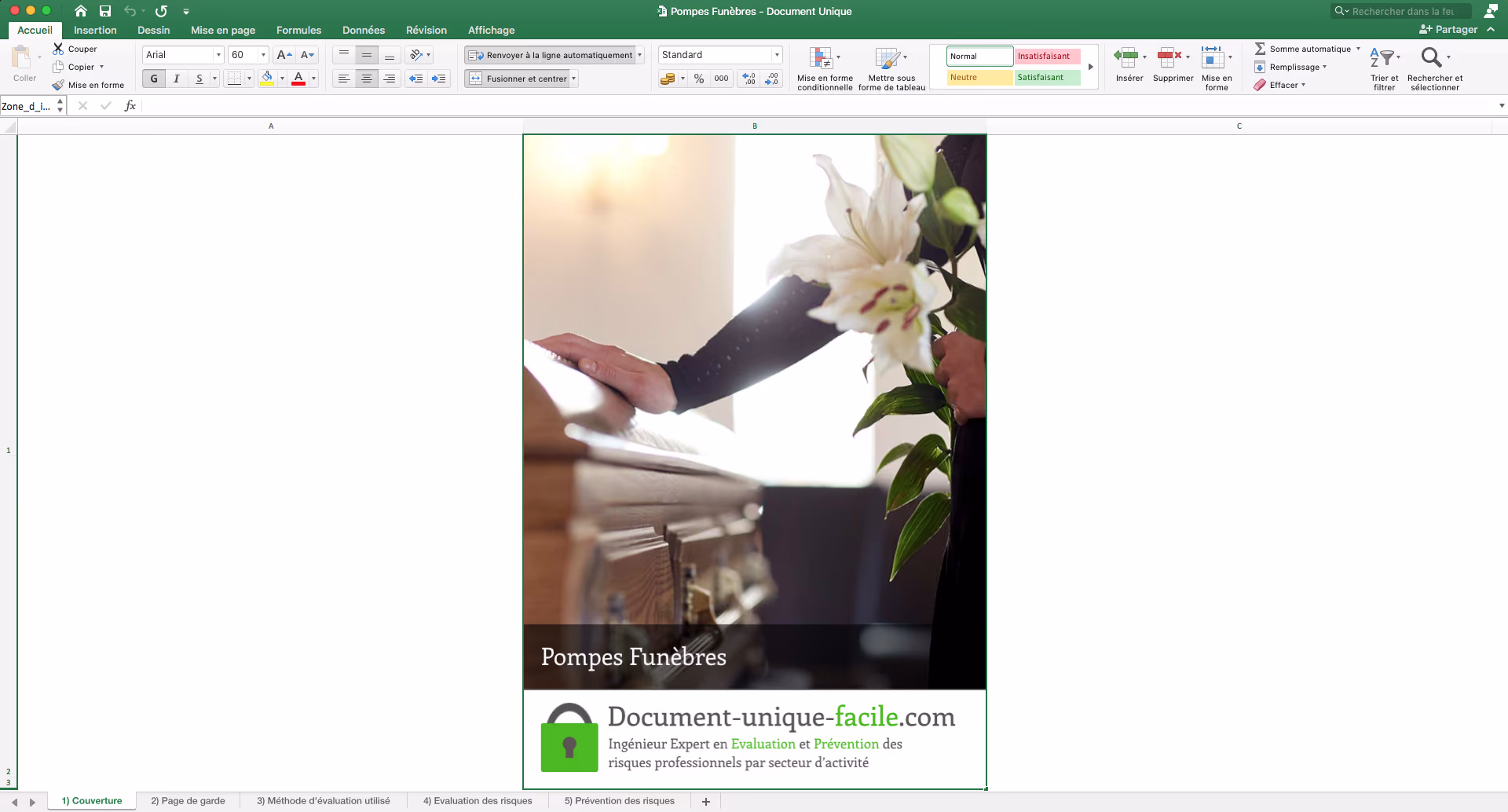Toggle align text left
This screenshot has height=812, width=1508.
tap(344, 79)
